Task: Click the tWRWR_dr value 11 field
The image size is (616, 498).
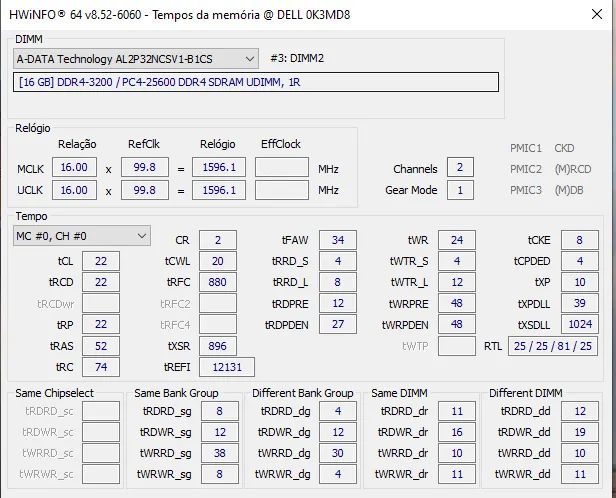Action: (x=457, y=474)
